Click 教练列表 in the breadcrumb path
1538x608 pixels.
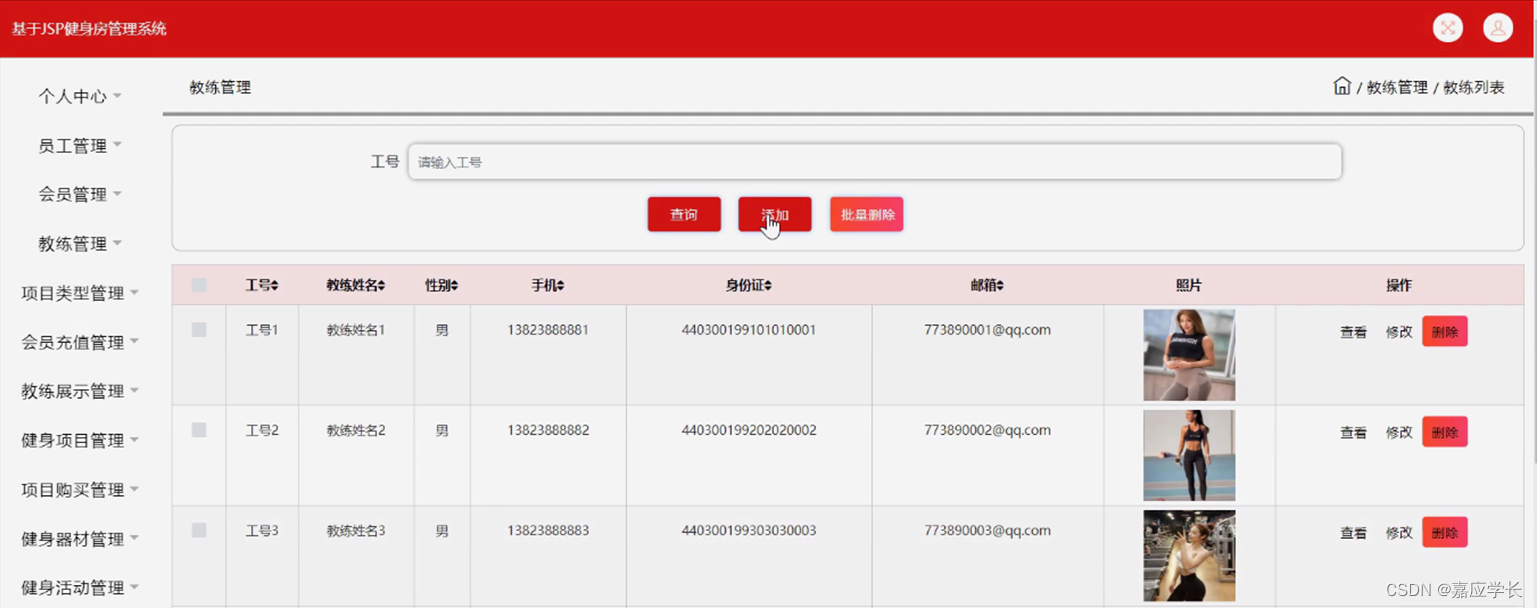tap(1474, 87)
